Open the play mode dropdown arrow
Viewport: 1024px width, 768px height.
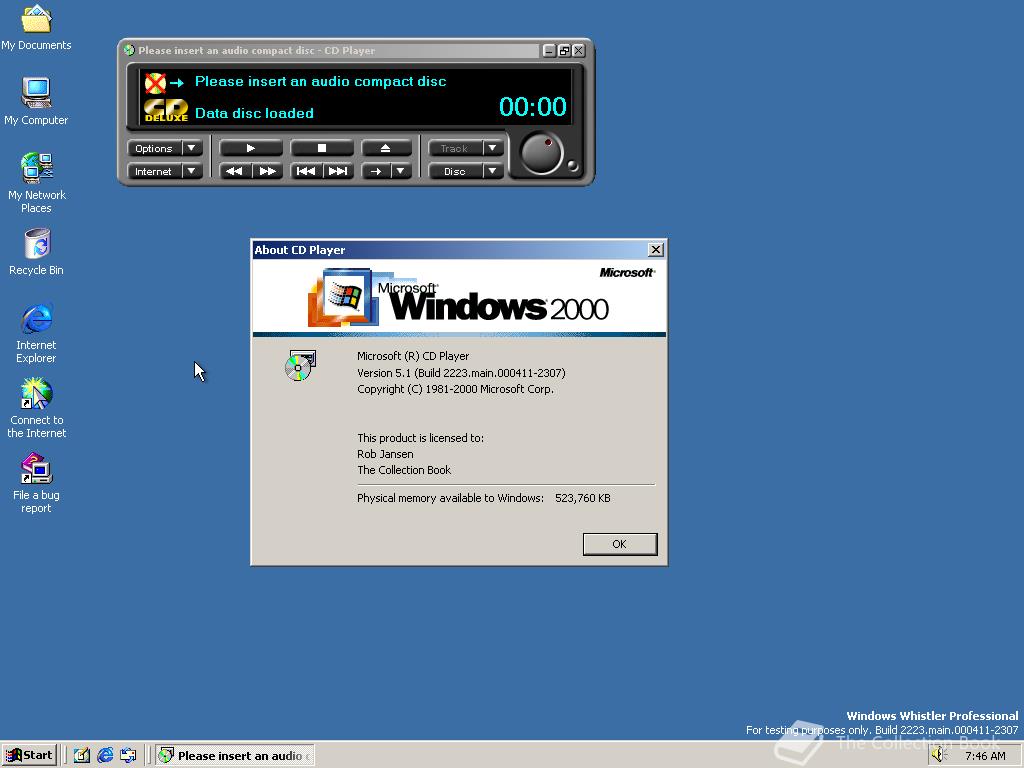coord(401,171)
